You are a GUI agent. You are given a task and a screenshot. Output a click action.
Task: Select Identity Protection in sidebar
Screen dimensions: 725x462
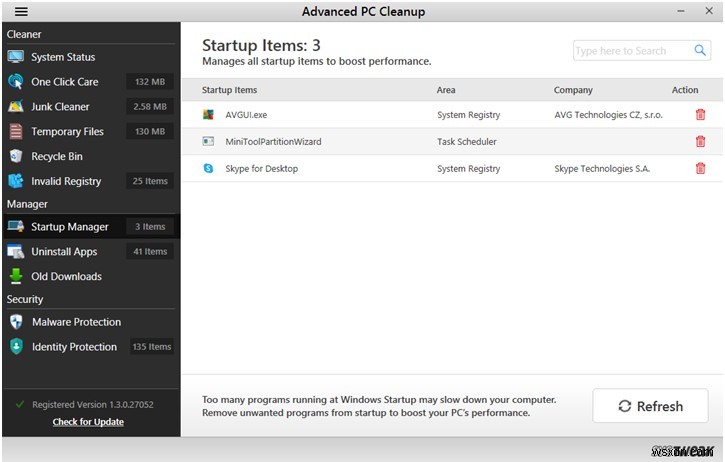(74, 347)
